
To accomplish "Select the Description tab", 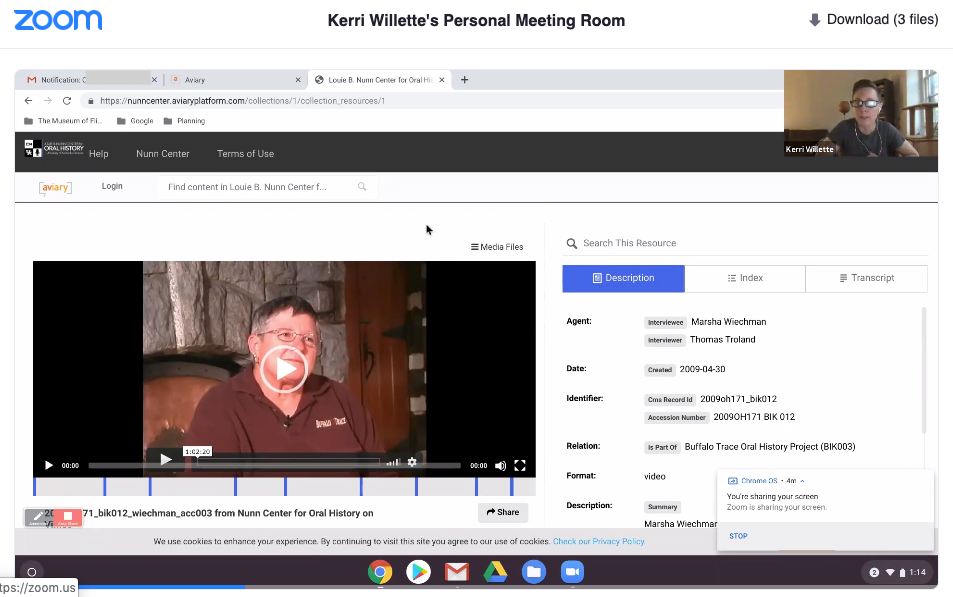I will 624,278.
